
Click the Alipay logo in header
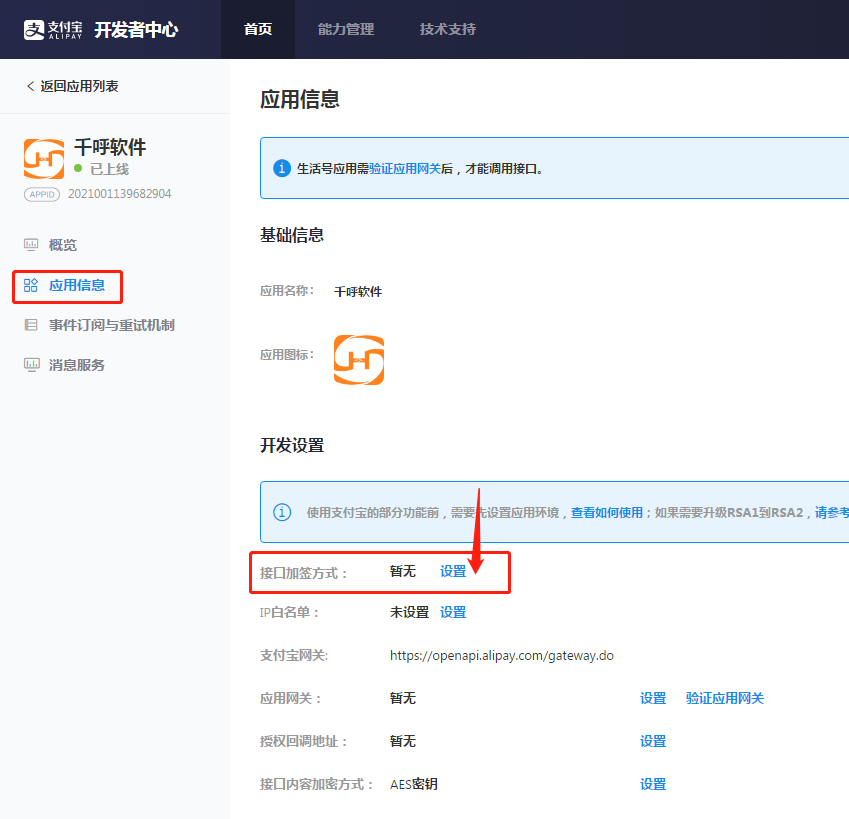(53, 29)
